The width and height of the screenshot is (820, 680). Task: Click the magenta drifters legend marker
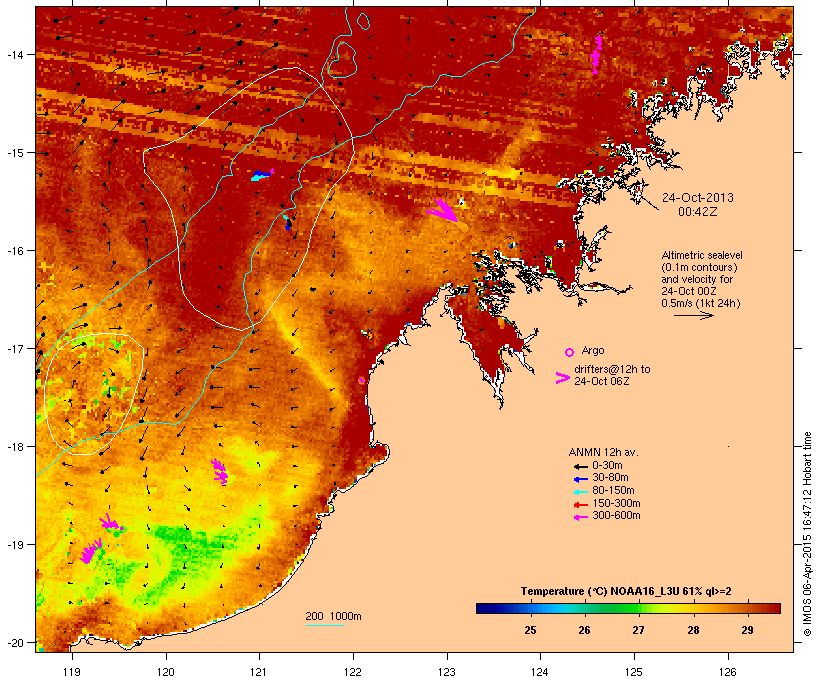click(562, 378)
